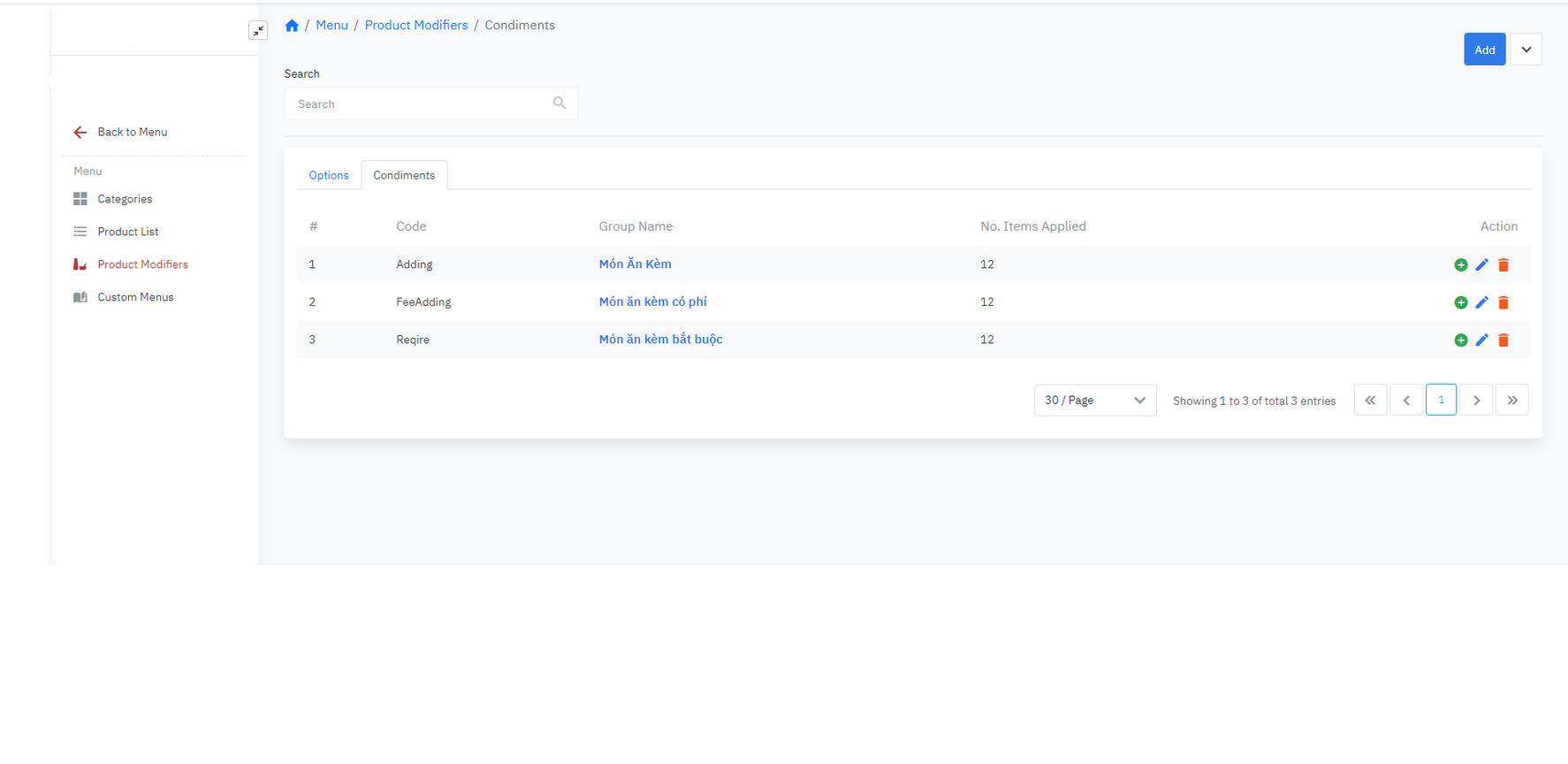Screen dimensions: 1568x764
Task: Delete the Adding condiment group
Action: (1503, 265)
